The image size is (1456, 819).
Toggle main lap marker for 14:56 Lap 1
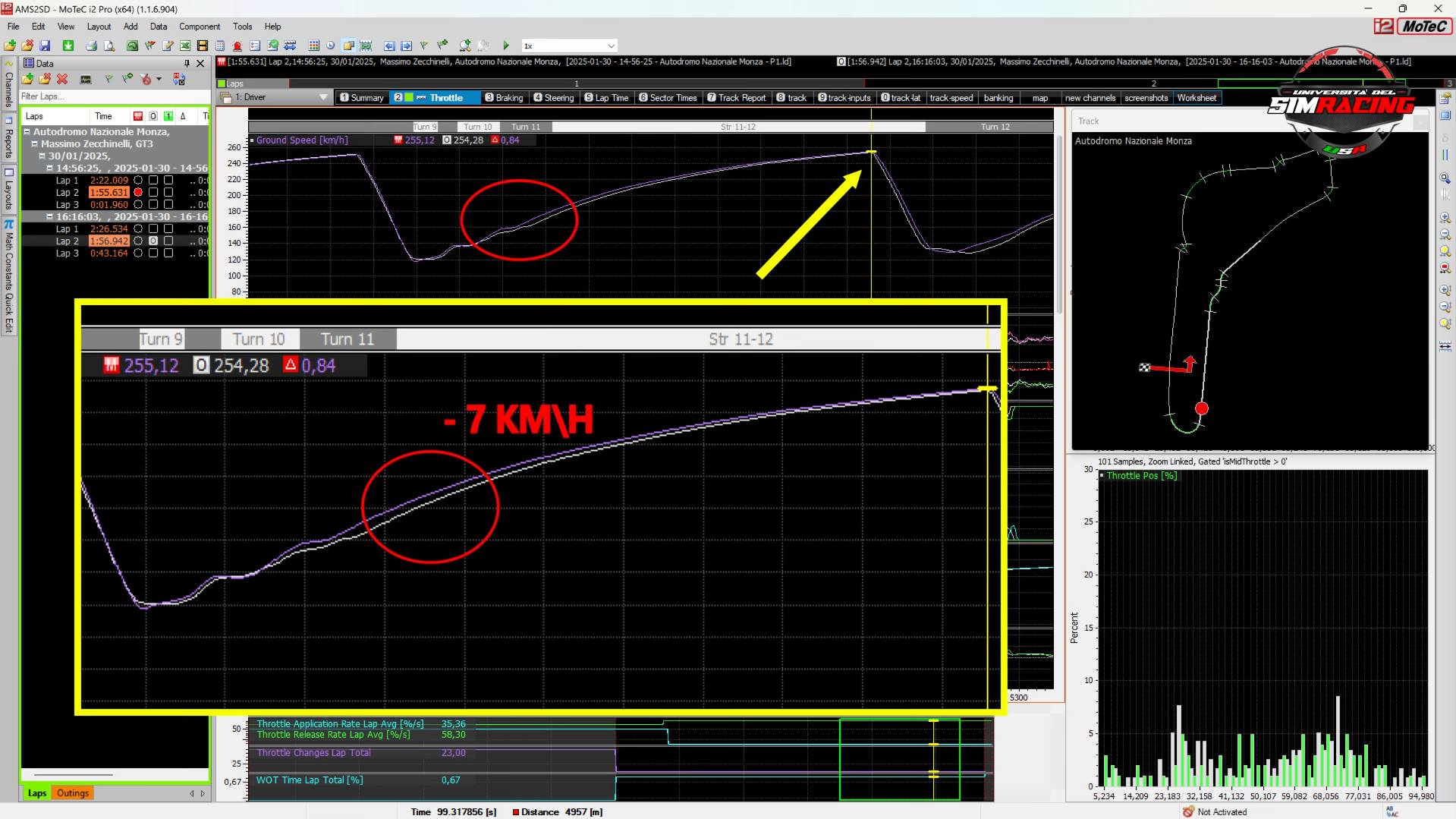point(138,181)
